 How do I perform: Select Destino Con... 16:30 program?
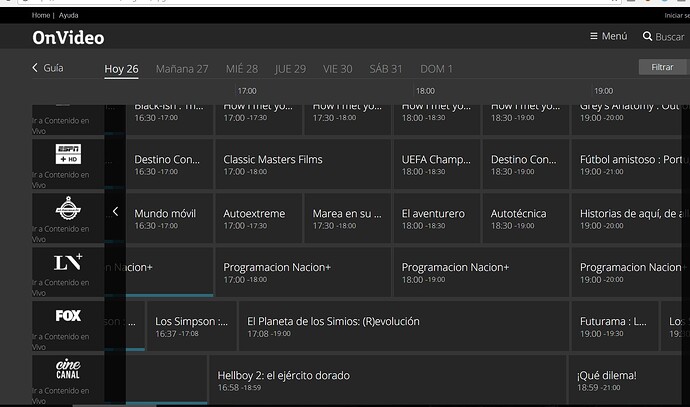pyautogui.click(x=169, y=164)
